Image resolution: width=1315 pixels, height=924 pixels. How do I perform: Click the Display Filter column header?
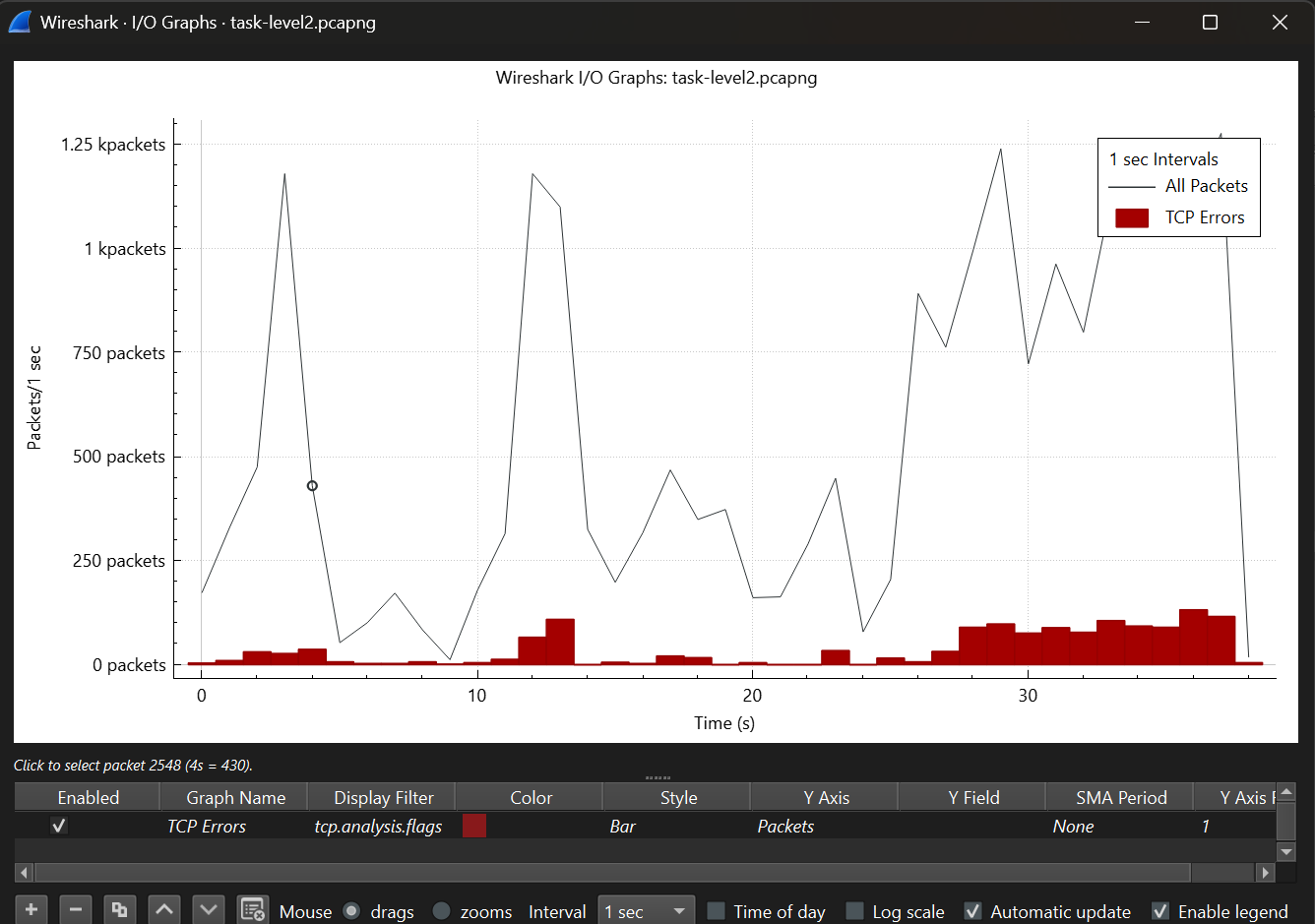tap(382, 797)
